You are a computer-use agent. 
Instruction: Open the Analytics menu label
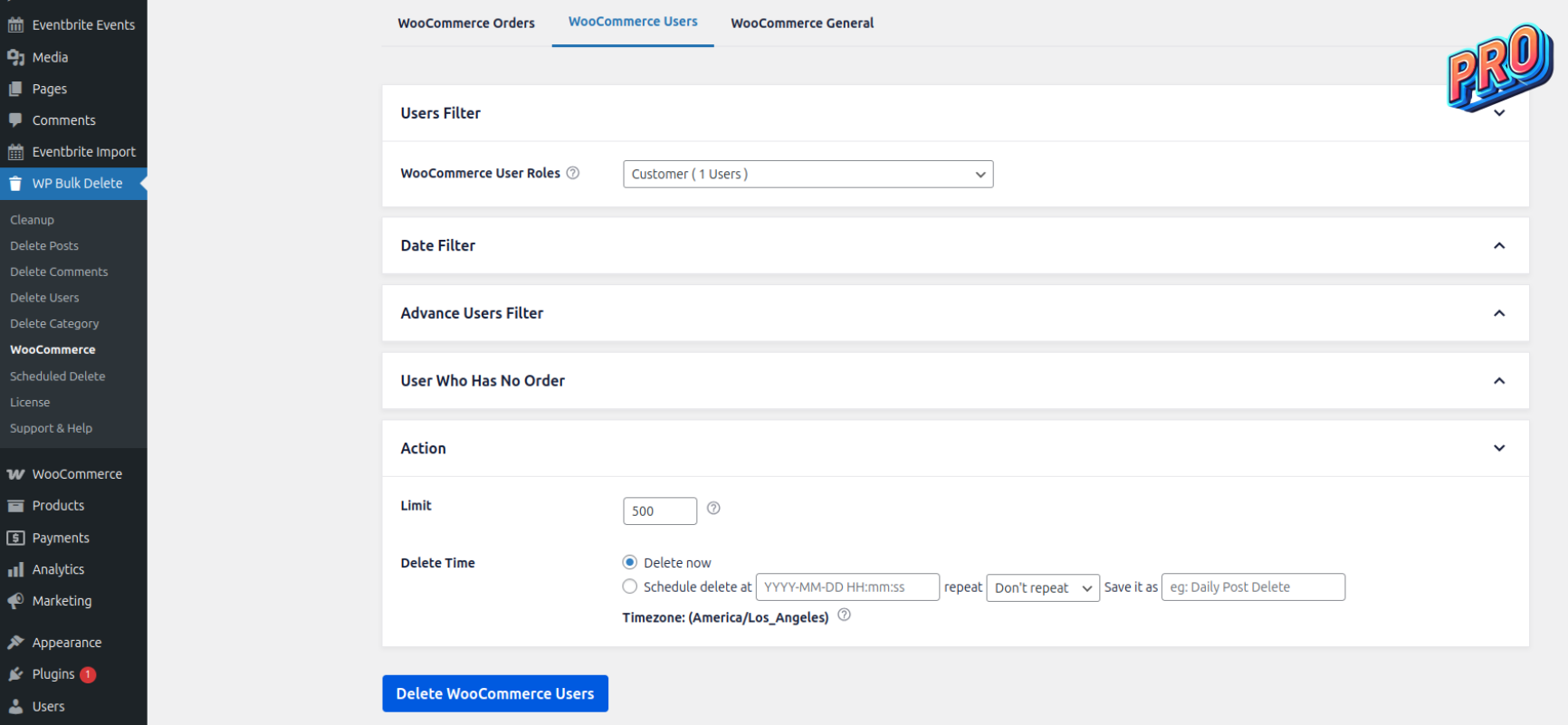(58, 569)
